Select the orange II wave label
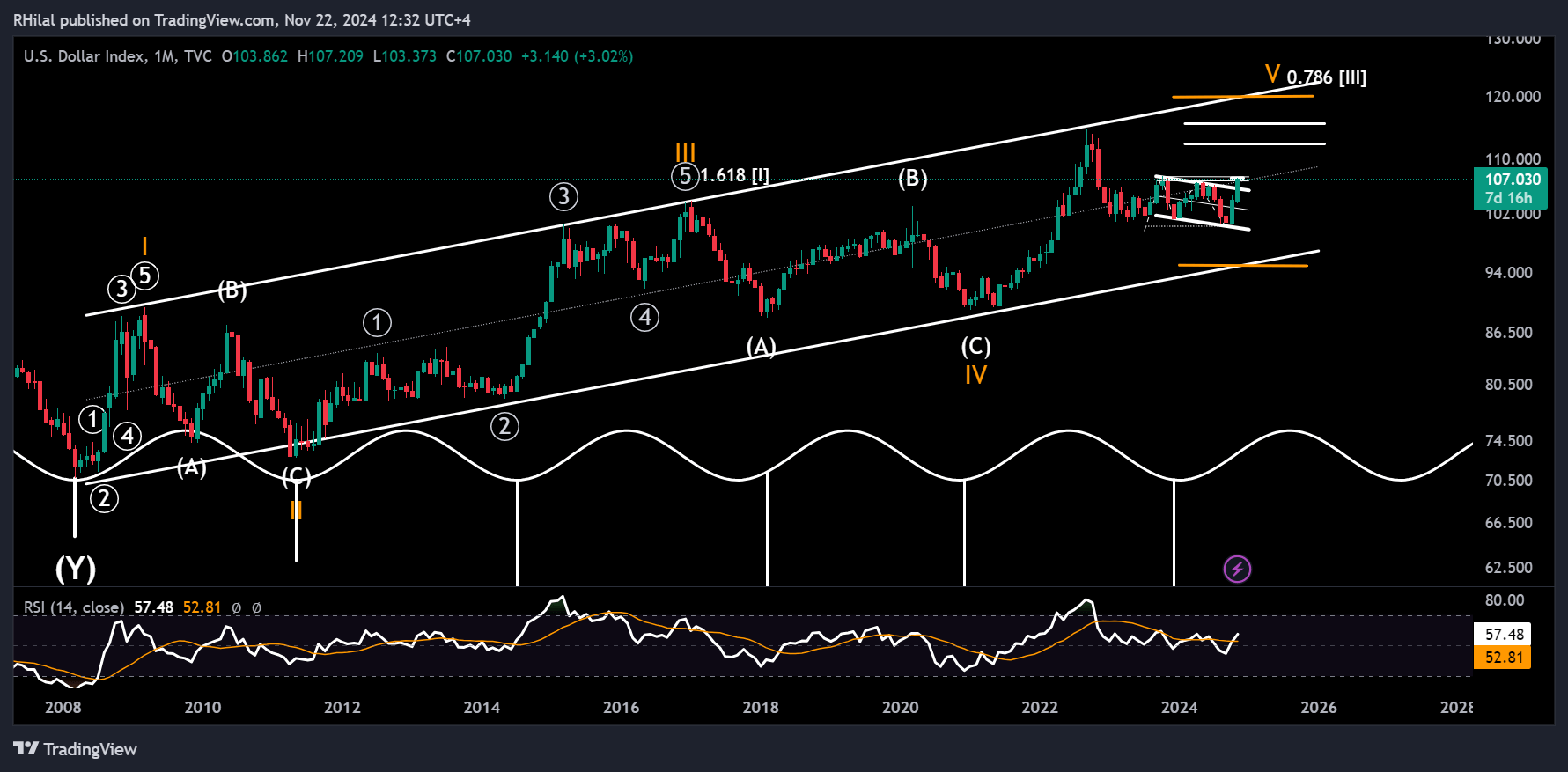1568x772 pixels. 297,510
